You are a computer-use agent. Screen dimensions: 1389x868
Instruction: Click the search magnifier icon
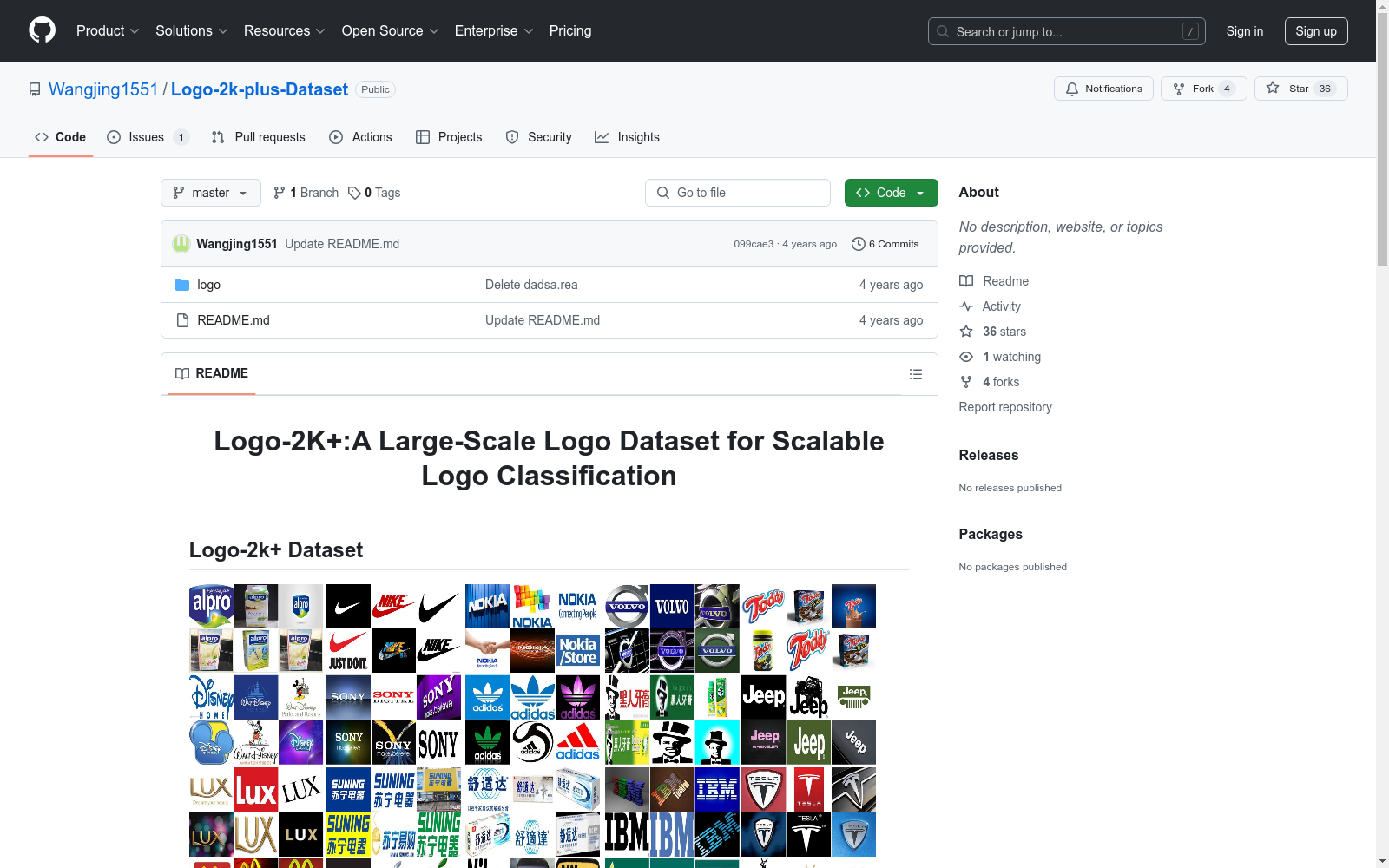[x=943, y=31]
